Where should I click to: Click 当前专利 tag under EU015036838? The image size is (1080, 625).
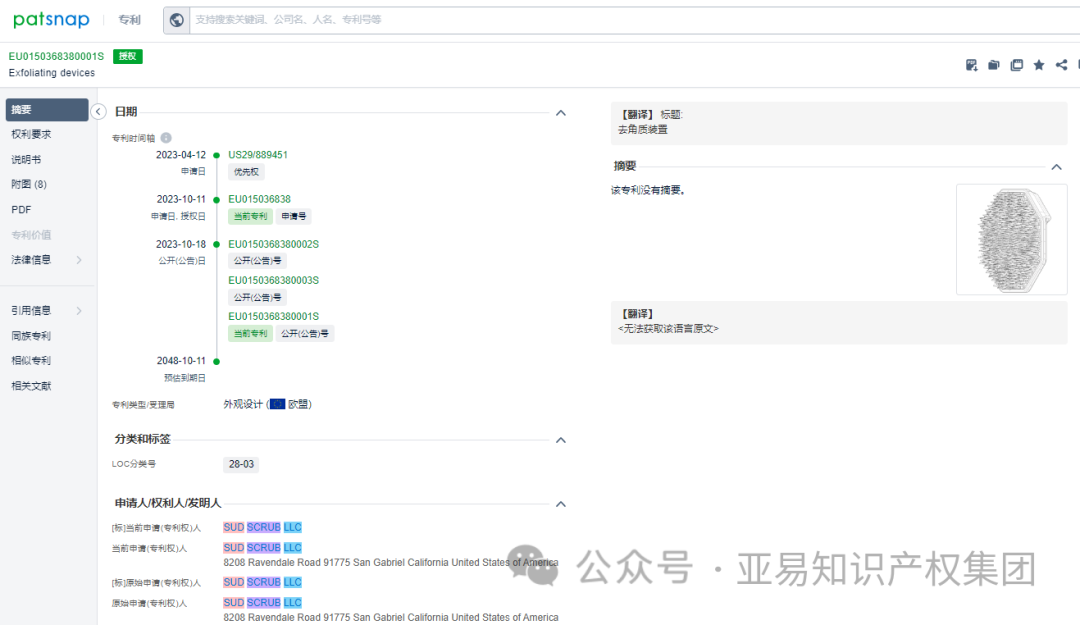pos(250,216)
